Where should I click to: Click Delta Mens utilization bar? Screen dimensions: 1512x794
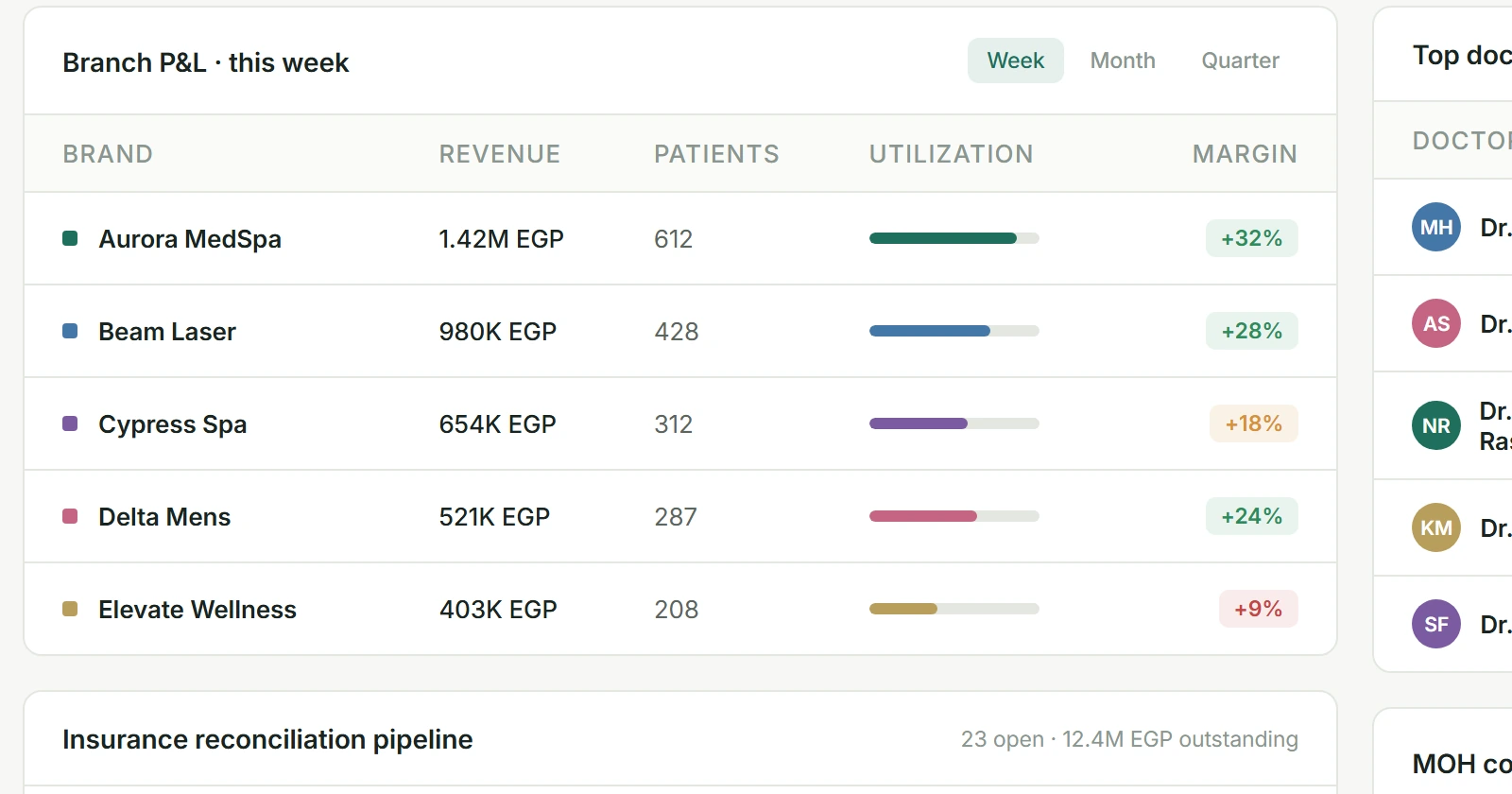tap(954, 516)
